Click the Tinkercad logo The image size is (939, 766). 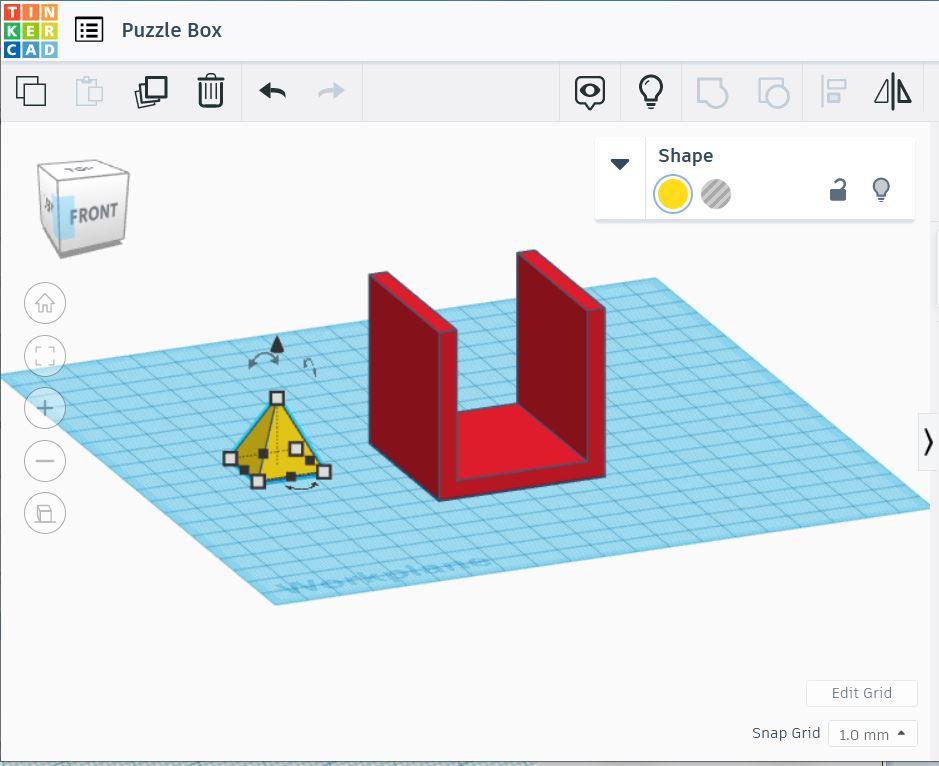pos(30,31)
